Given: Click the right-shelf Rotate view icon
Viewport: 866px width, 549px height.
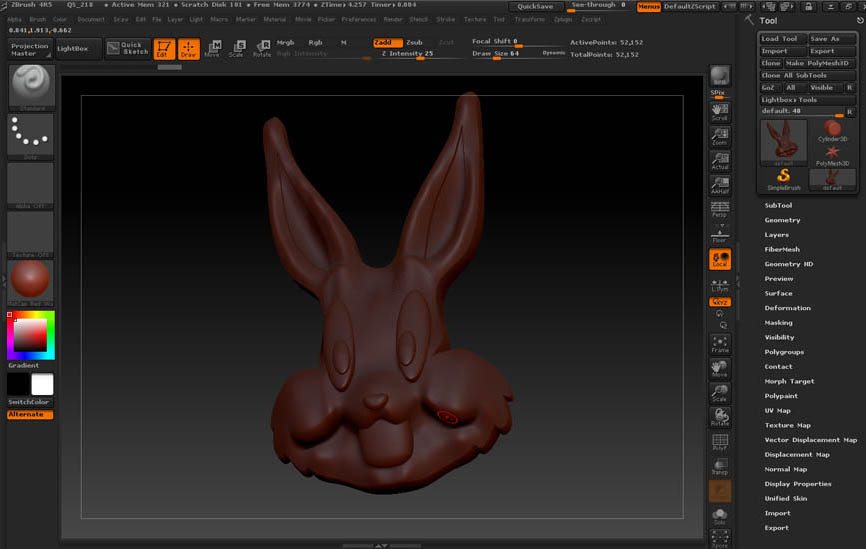Looking at the screenshot, I should click(720, 417).
